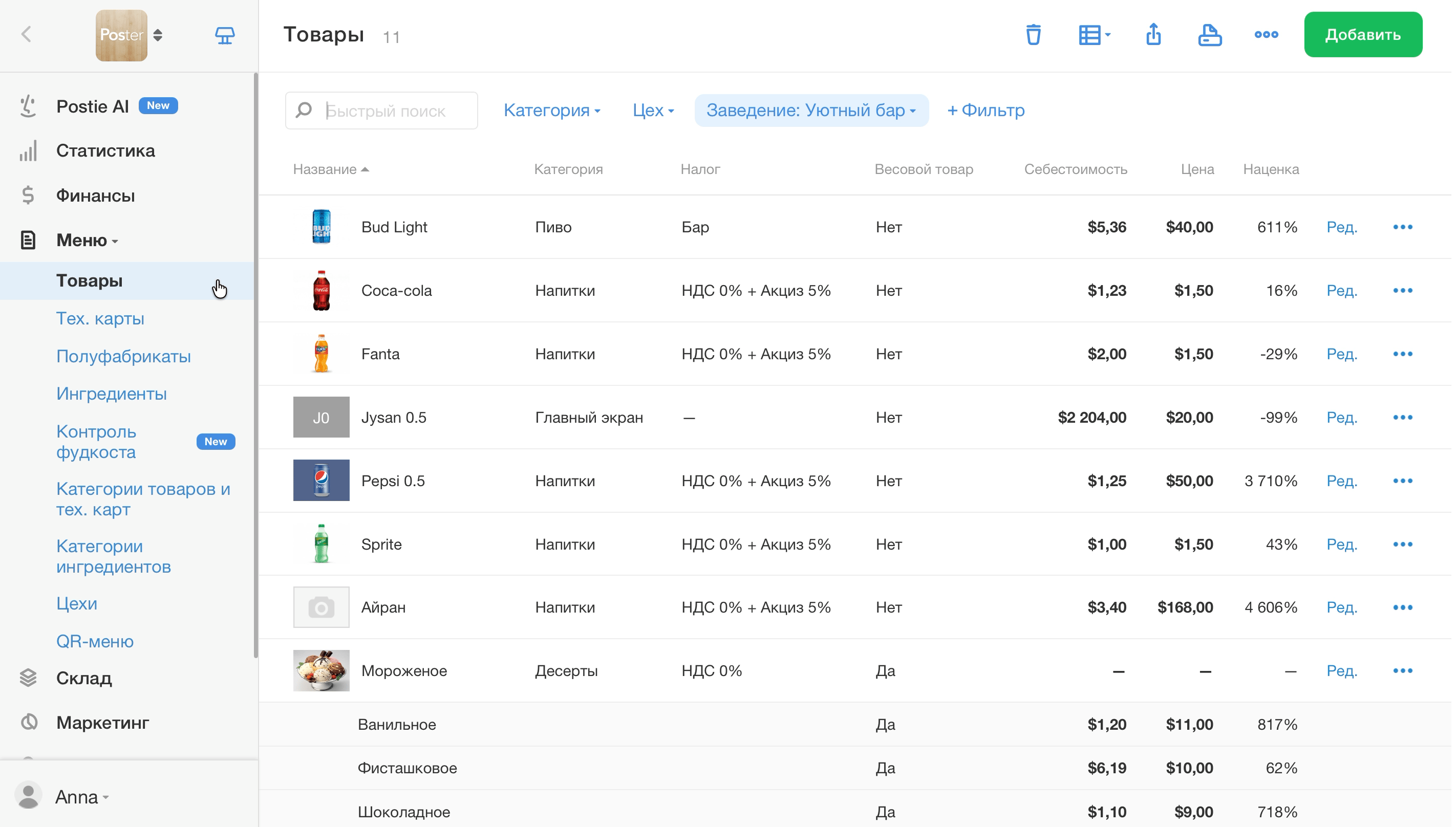Open the Категория filter dropdown
This screenshot has width=1456, height=827.
pyautogui.click(x=553, y=111)
